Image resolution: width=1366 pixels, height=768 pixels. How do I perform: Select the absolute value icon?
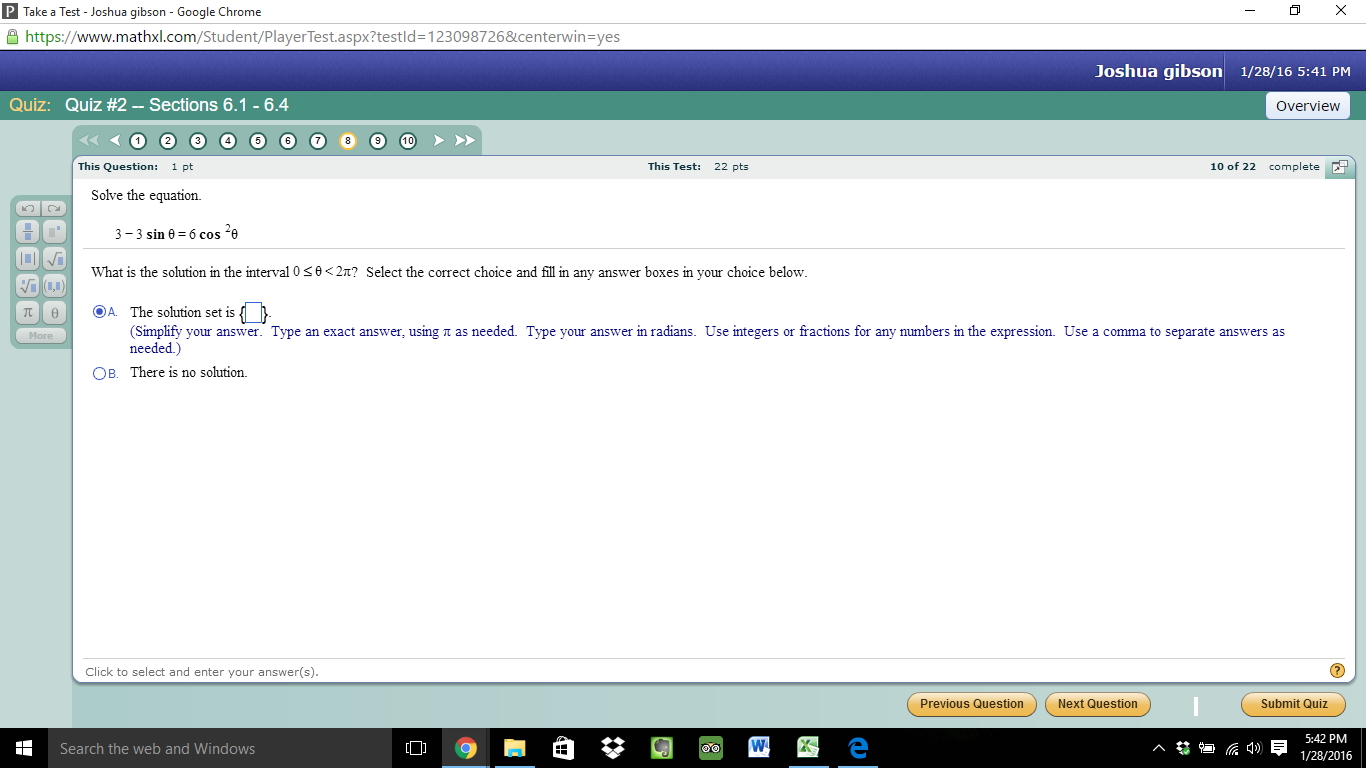(x=28, y=260)
